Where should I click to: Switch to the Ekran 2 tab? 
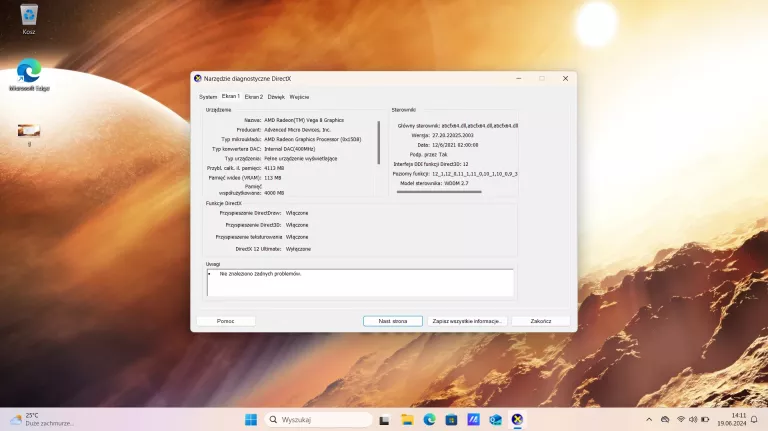pos(254,97)
